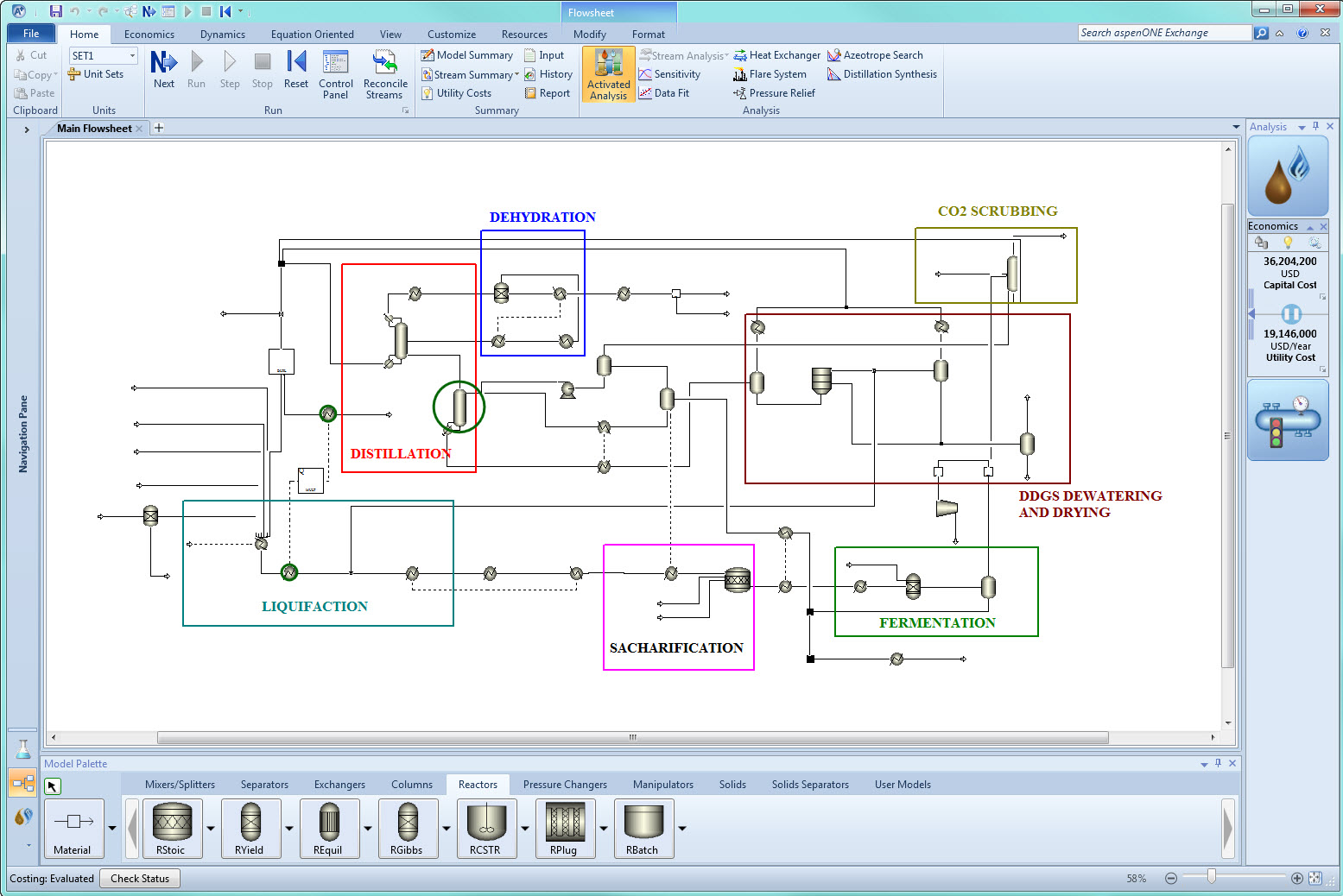Image resolution: width=1343 pixels, height=896 pixels.
Task: Open Azeotrope Search
Action: point(875,55)
